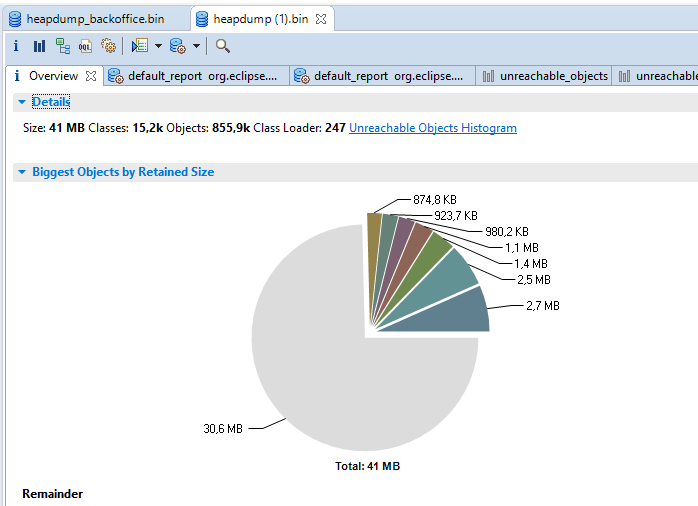Open the second default_report org.eclipse tab

click(382, 77)
